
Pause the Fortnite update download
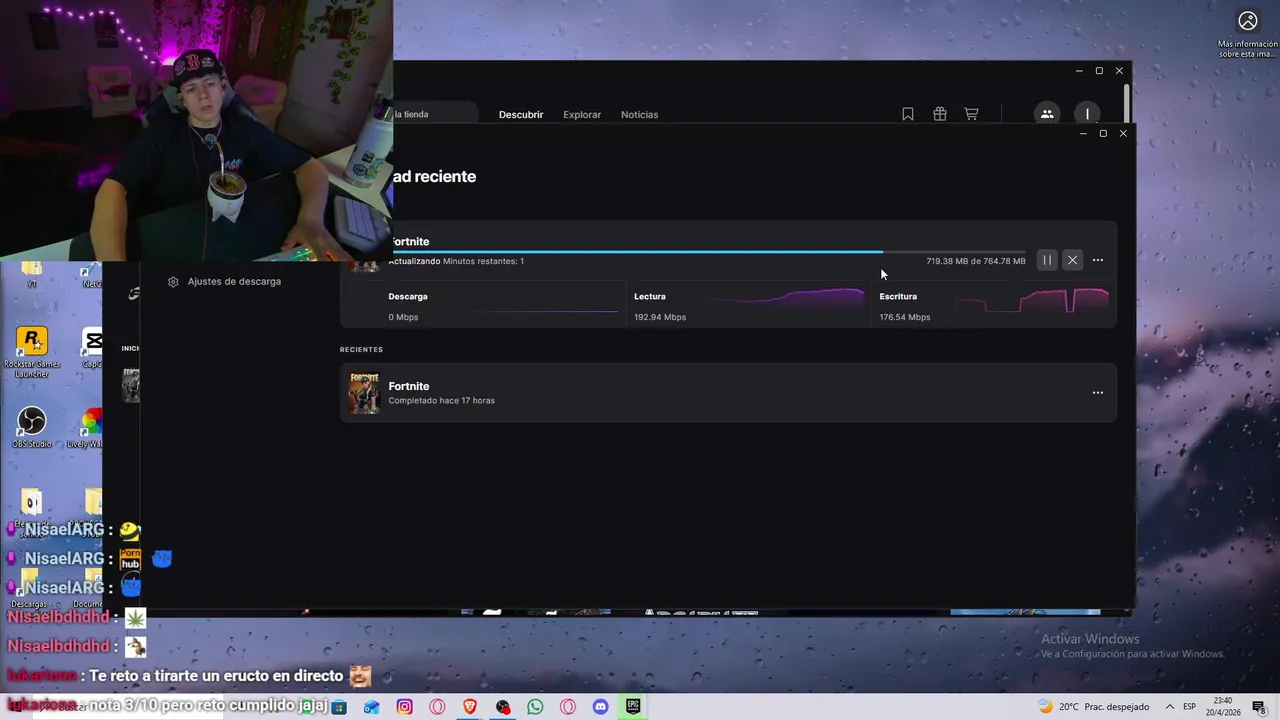click(x=1047, y=260)
